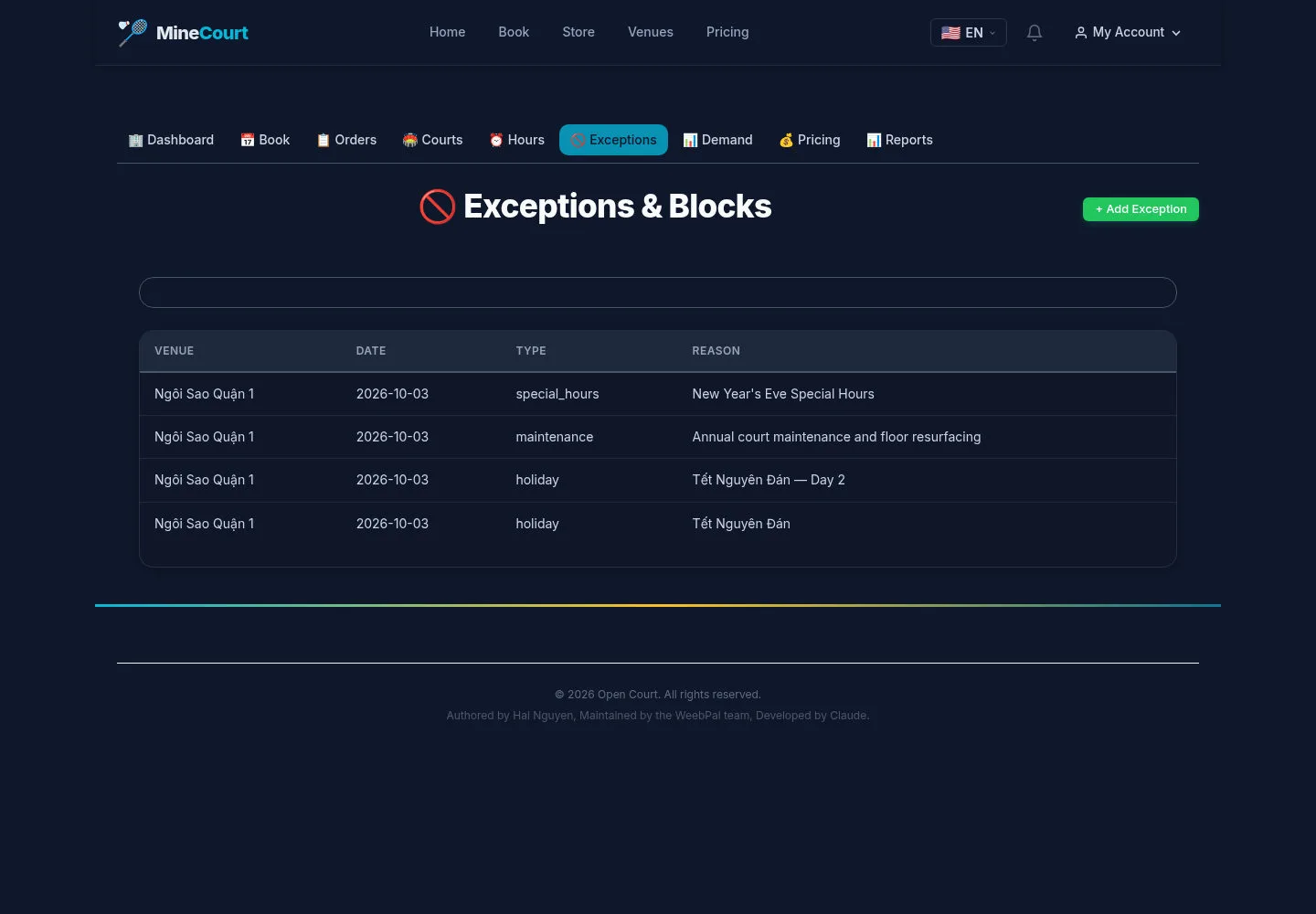This screenshot has width=1316, height=914.
Task: Expand the My Account menu chevron
Action: [x=1176, y=33]
